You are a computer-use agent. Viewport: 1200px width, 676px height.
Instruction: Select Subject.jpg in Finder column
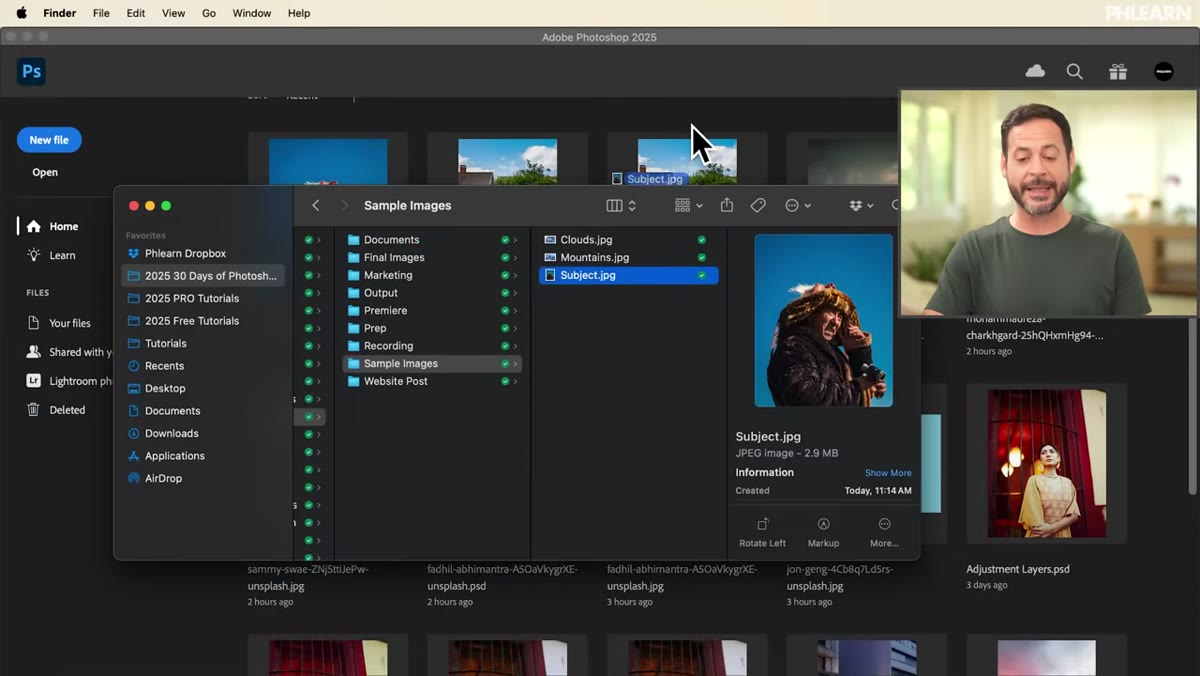(x=628, y=275)
